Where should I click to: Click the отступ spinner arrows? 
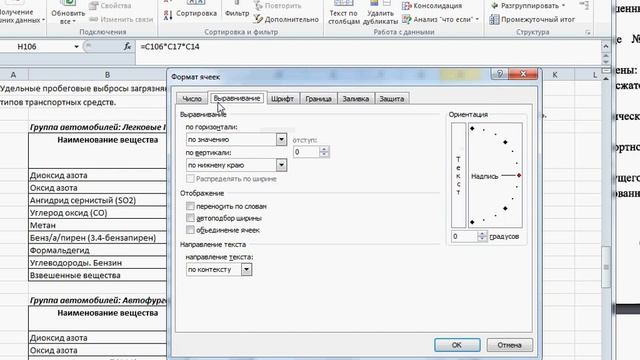pos(324,152)
